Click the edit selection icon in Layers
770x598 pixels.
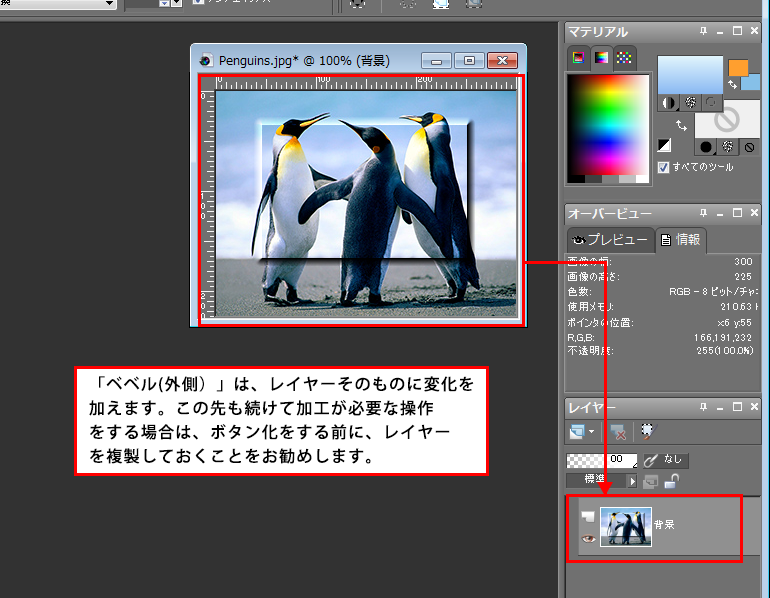click(x=648, y=431)
